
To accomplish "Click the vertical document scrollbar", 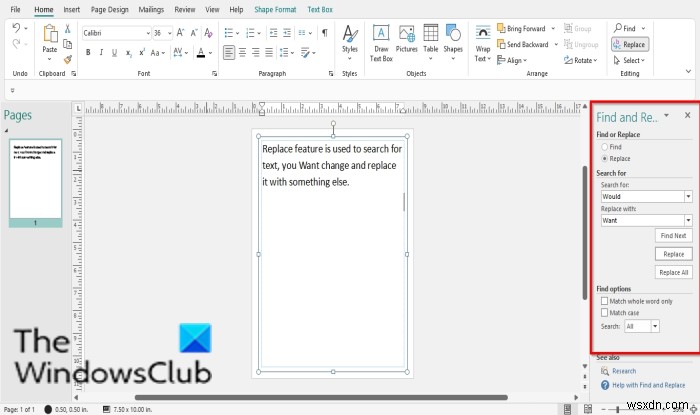I will tap(584, 232).
